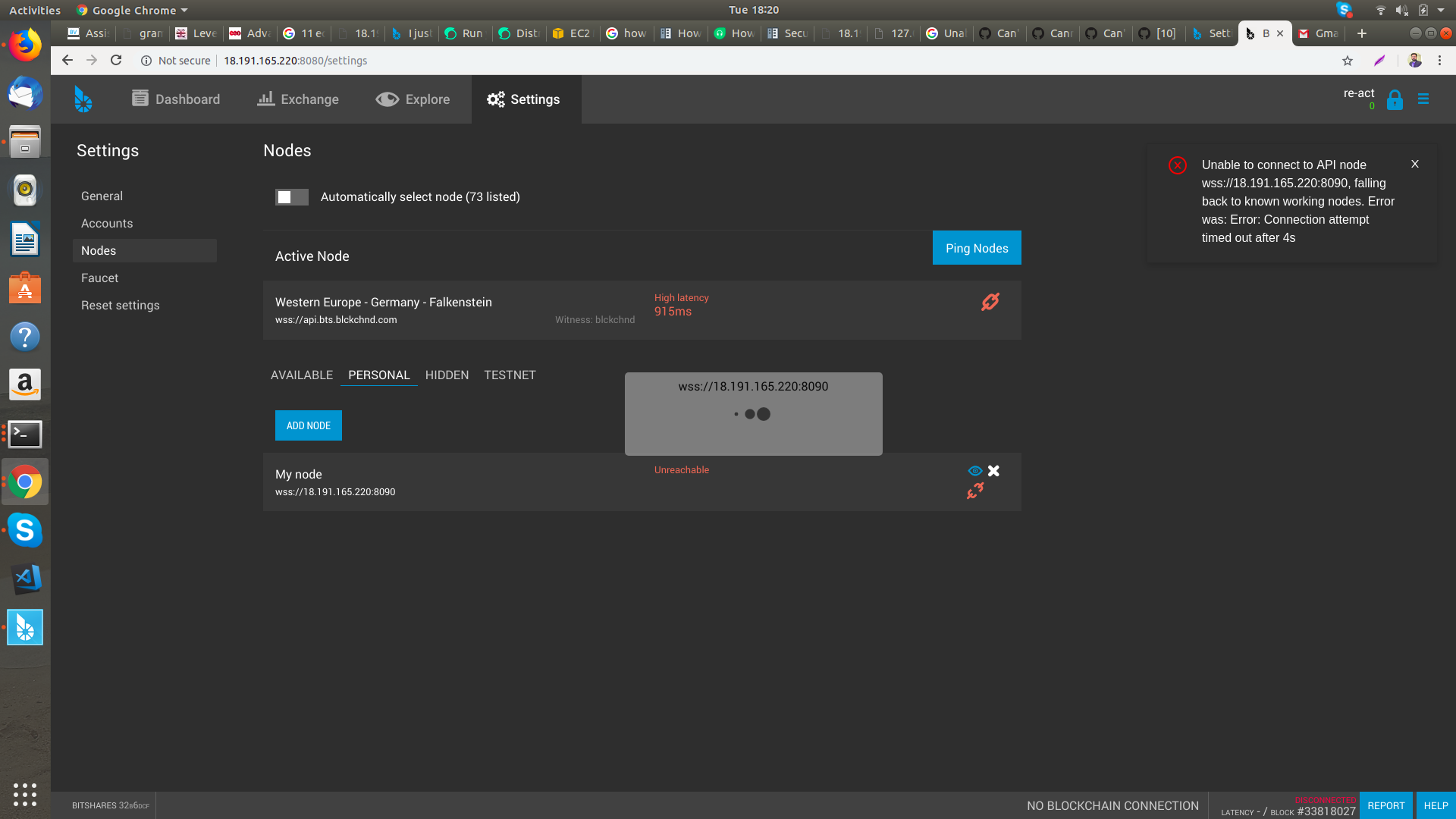Click the ADD NODE button
This screenshot has width=1456, height=819.
(308, 425)
